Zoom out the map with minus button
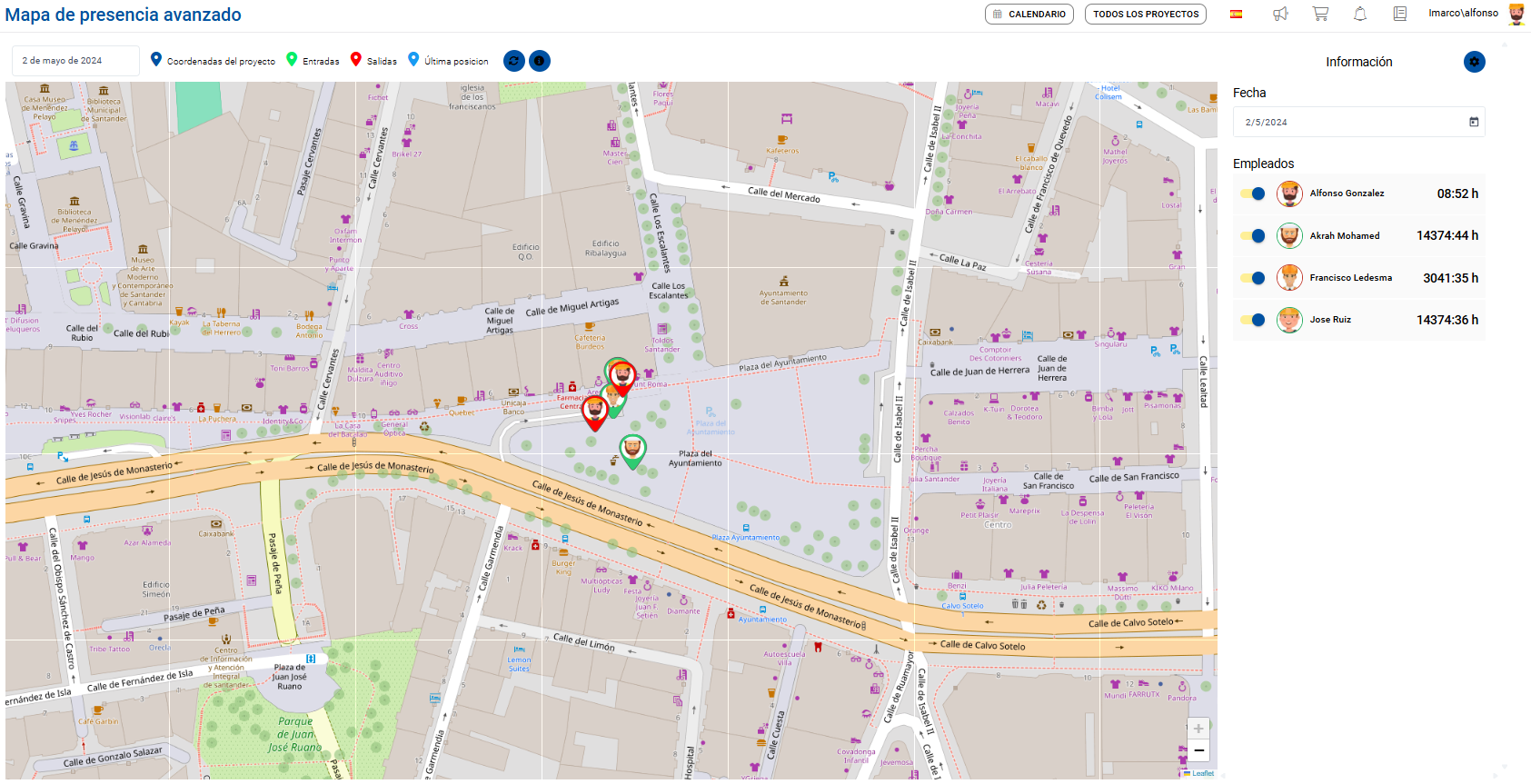 (1198, 750)
